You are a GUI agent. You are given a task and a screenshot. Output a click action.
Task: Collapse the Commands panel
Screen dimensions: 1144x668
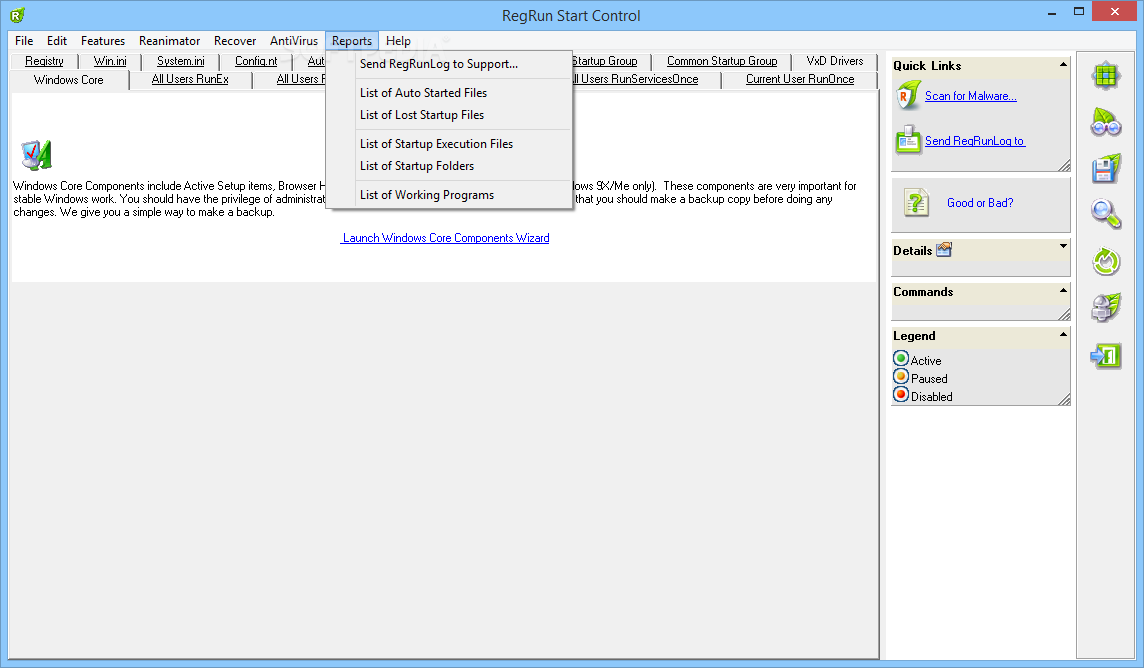pos(1063,290)
